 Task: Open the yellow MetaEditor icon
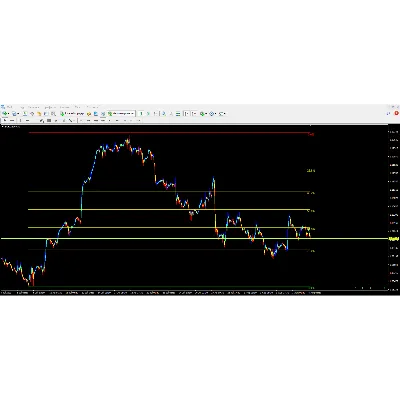[x=89, y=114]
